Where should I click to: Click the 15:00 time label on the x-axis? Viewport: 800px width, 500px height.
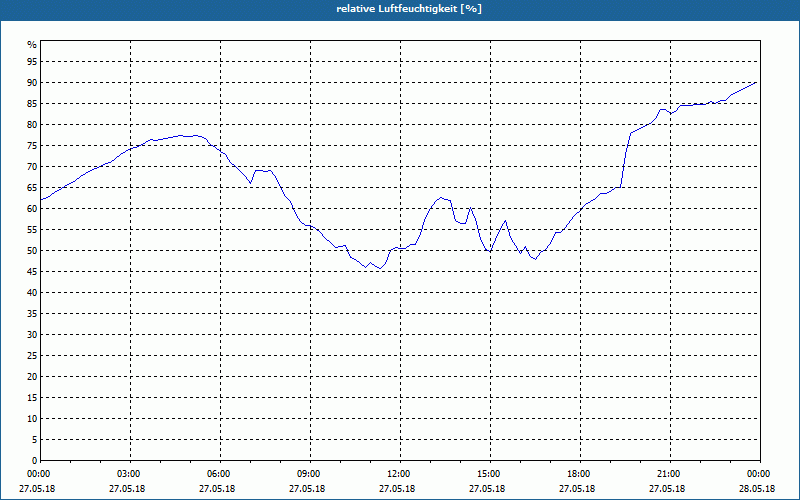(x=490, y=474)
